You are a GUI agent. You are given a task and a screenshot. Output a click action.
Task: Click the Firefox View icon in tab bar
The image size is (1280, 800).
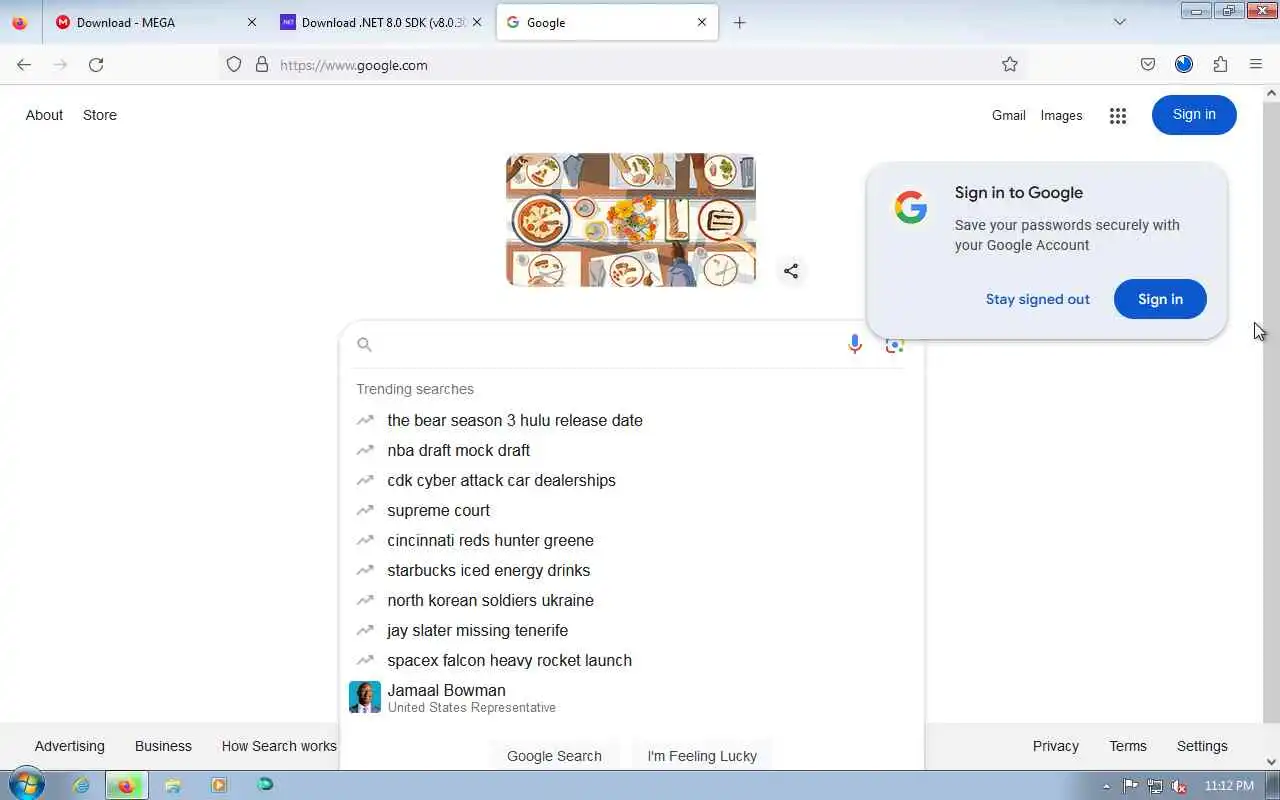point(20,22)
